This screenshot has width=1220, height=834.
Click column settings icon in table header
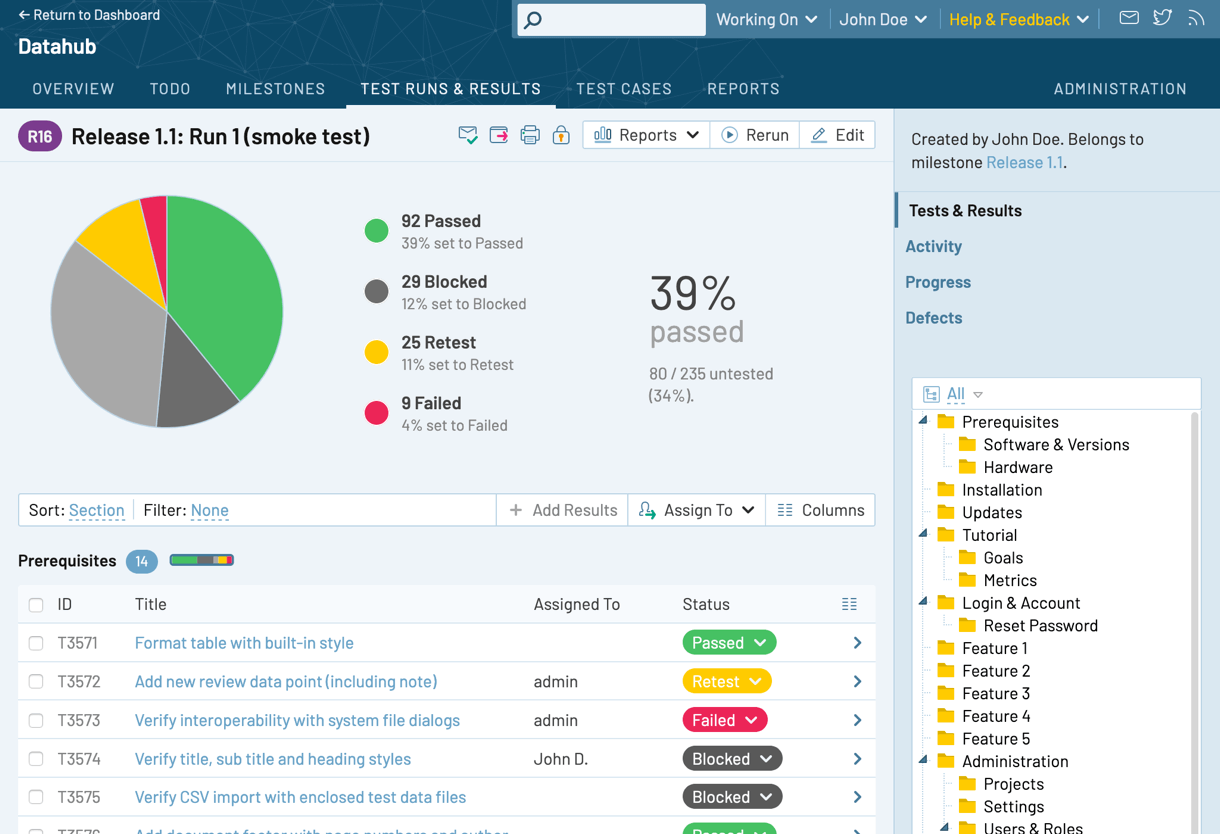pyautogui.click(x=849, y=604)
